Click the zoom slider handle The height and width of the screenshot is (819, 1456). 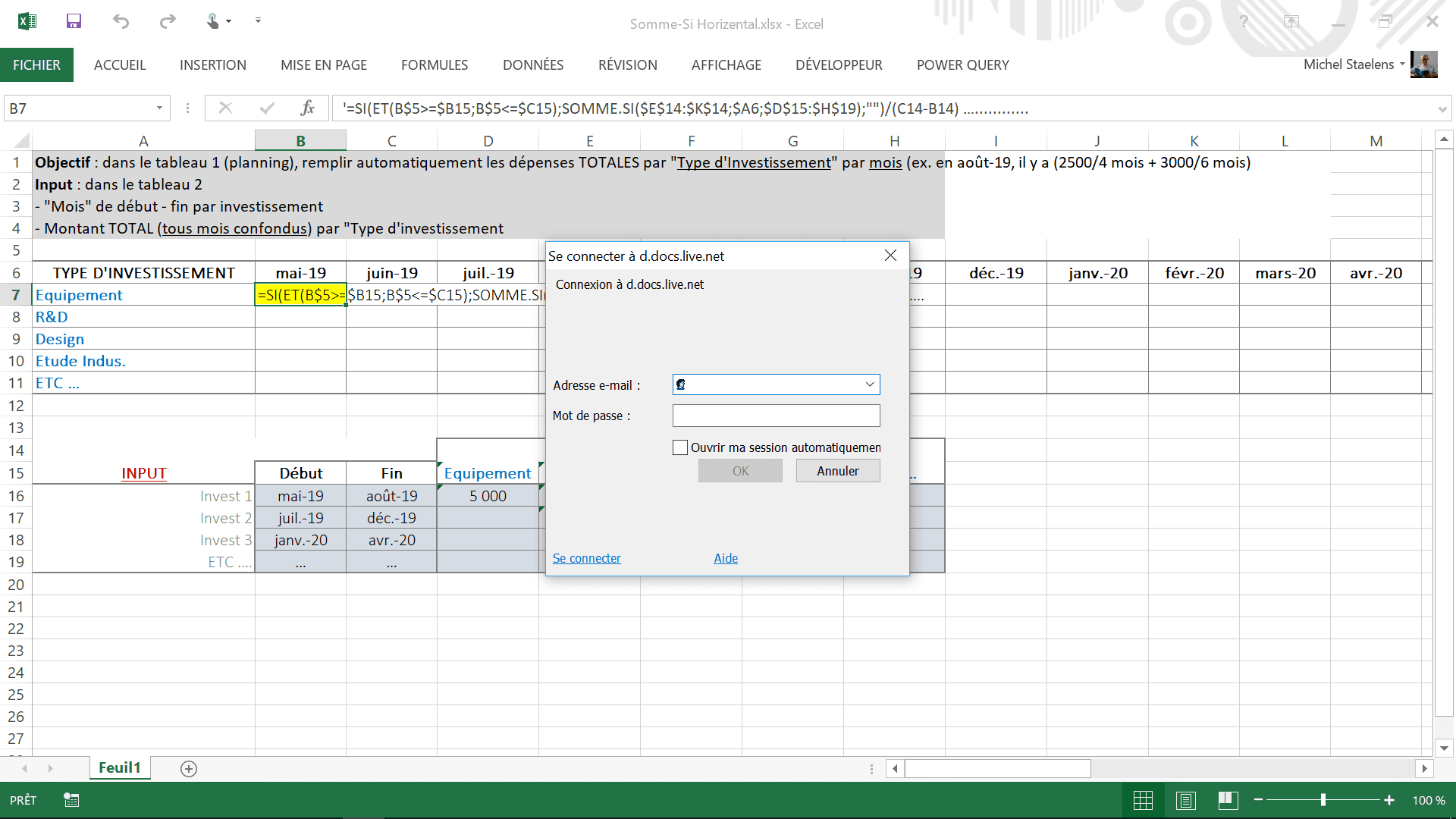pyautogui.click(x=1323, y=800)
